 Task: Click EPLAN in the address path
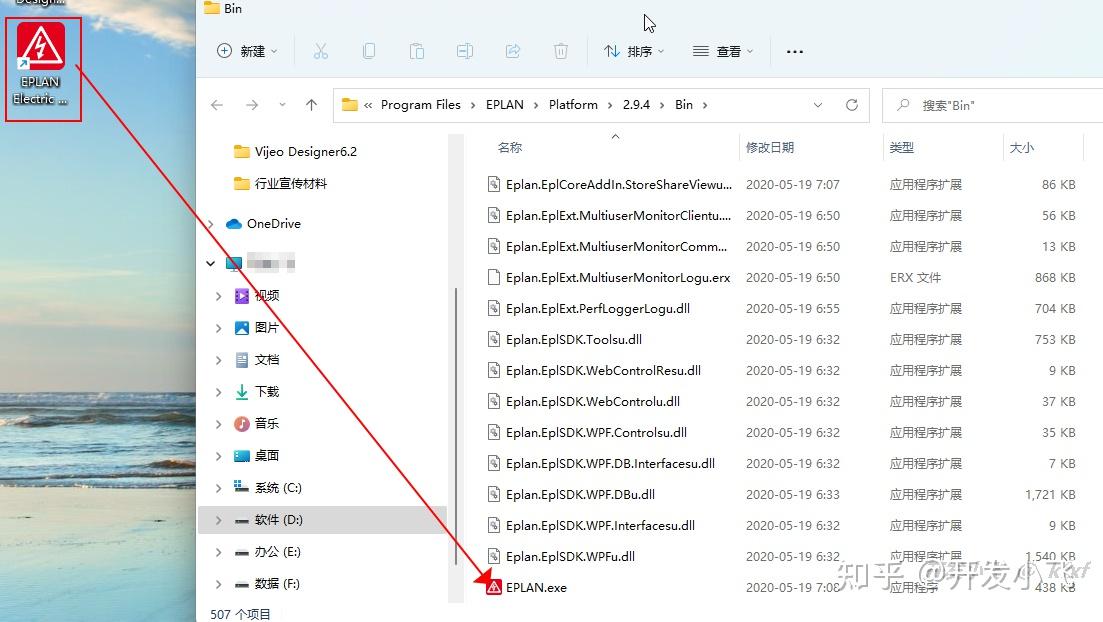(504, 105)
